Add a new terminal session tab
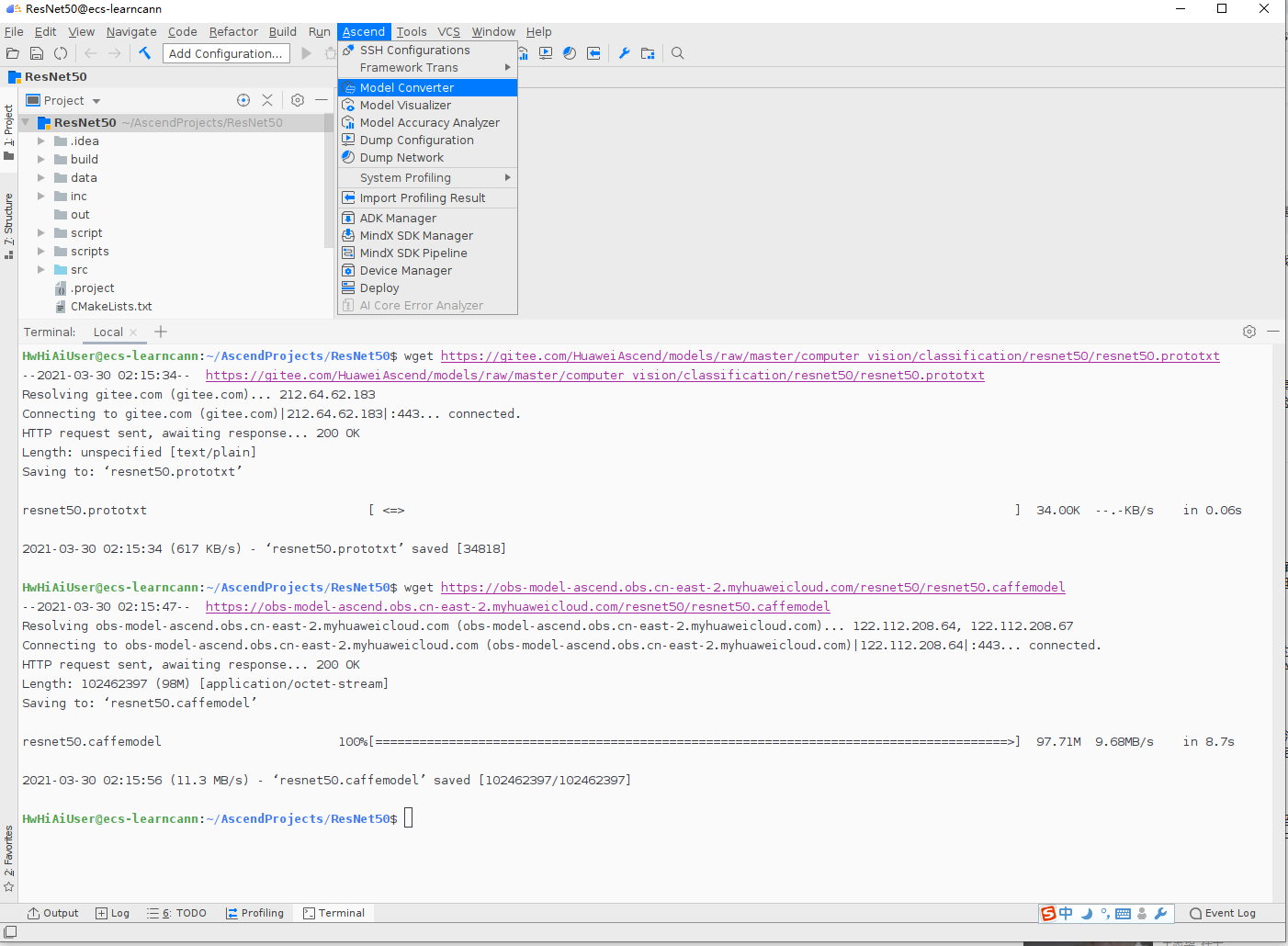The image size is (1288, 946). 161,332
